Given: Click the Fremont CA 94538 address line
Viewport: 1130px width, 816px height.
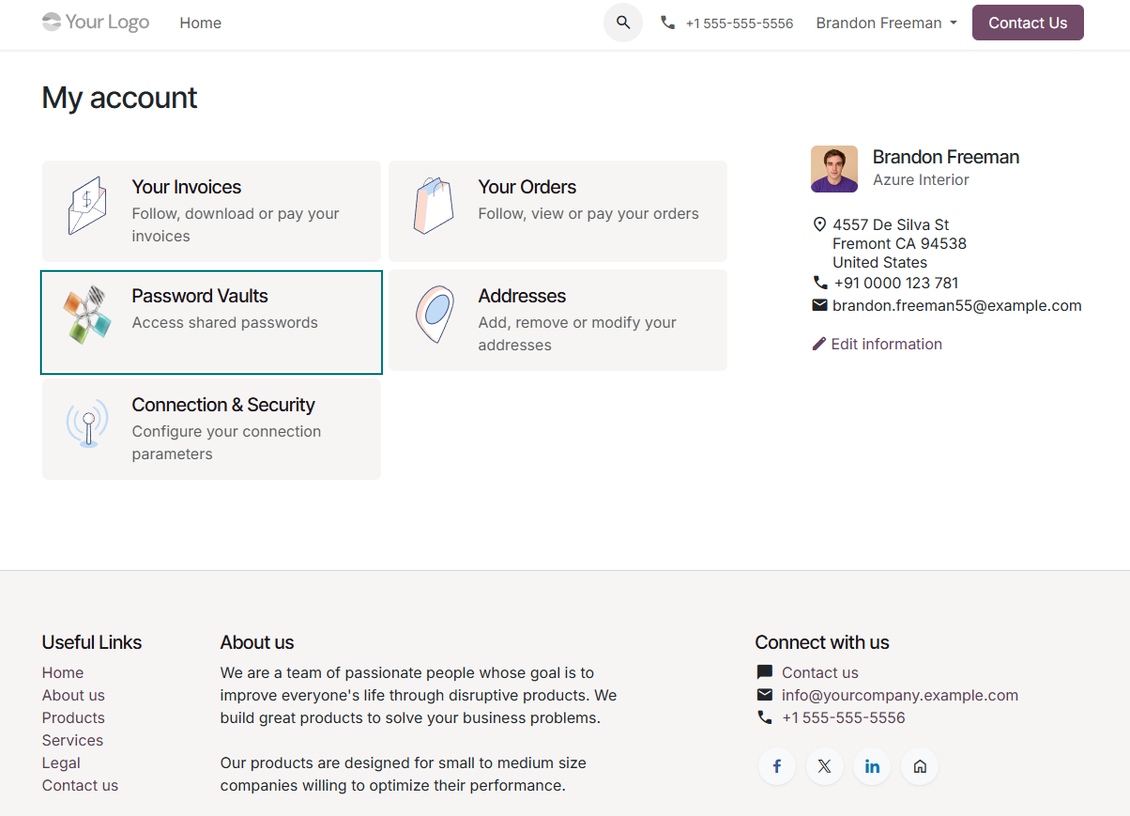Looking at the screenshot, I should point(899,244).
